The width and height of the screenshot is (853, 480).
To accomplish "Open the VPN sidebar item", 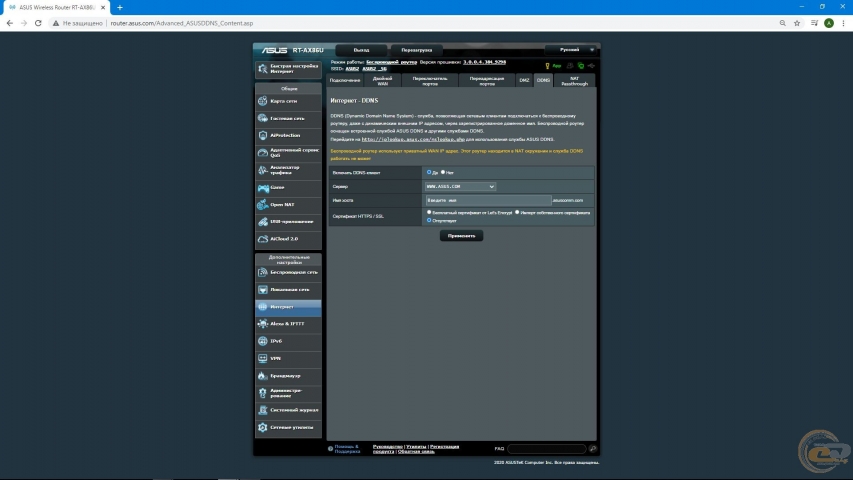I will [x=288, y=359].
